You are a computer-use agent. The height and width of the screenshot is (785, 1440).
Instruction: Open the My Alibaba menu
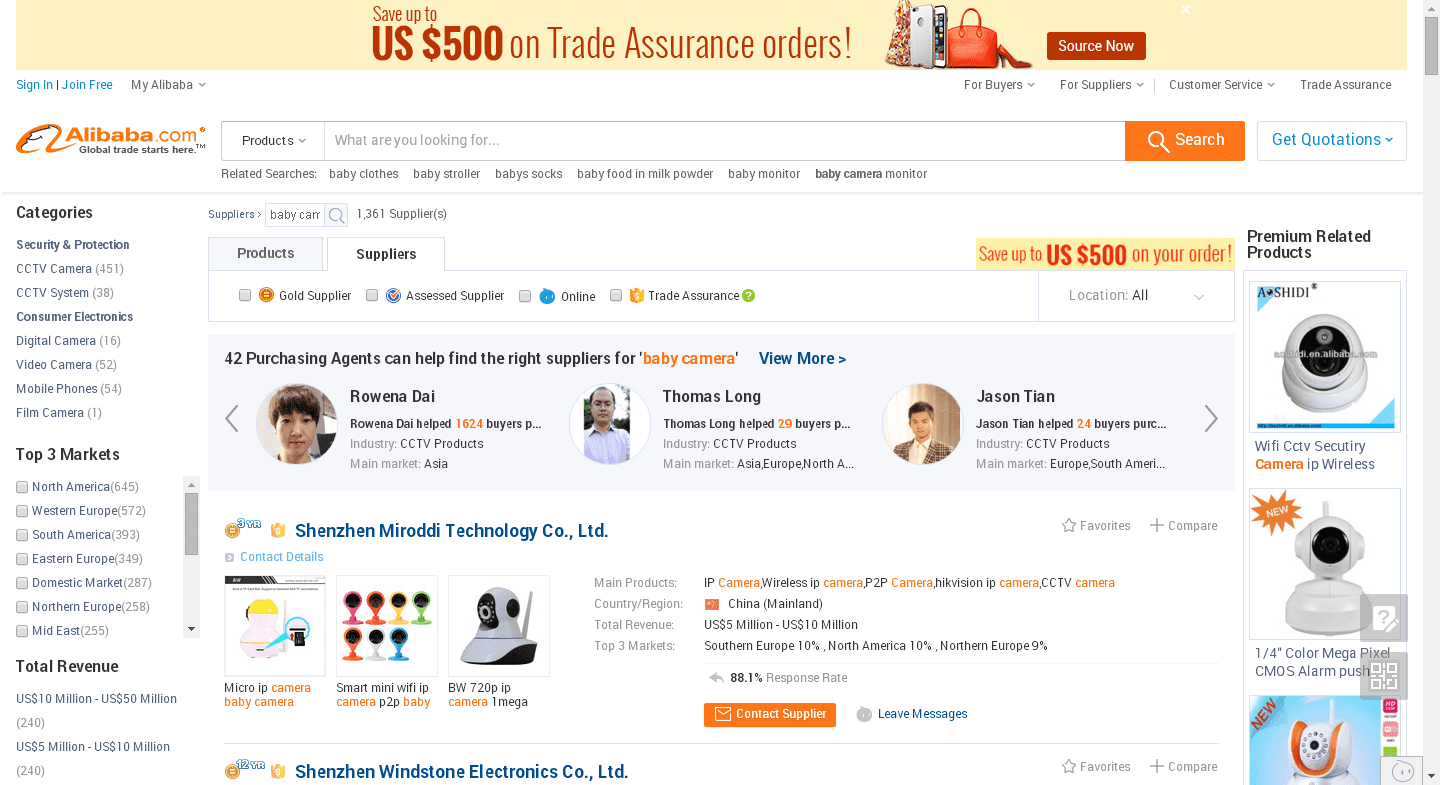[x=168, y=85]
